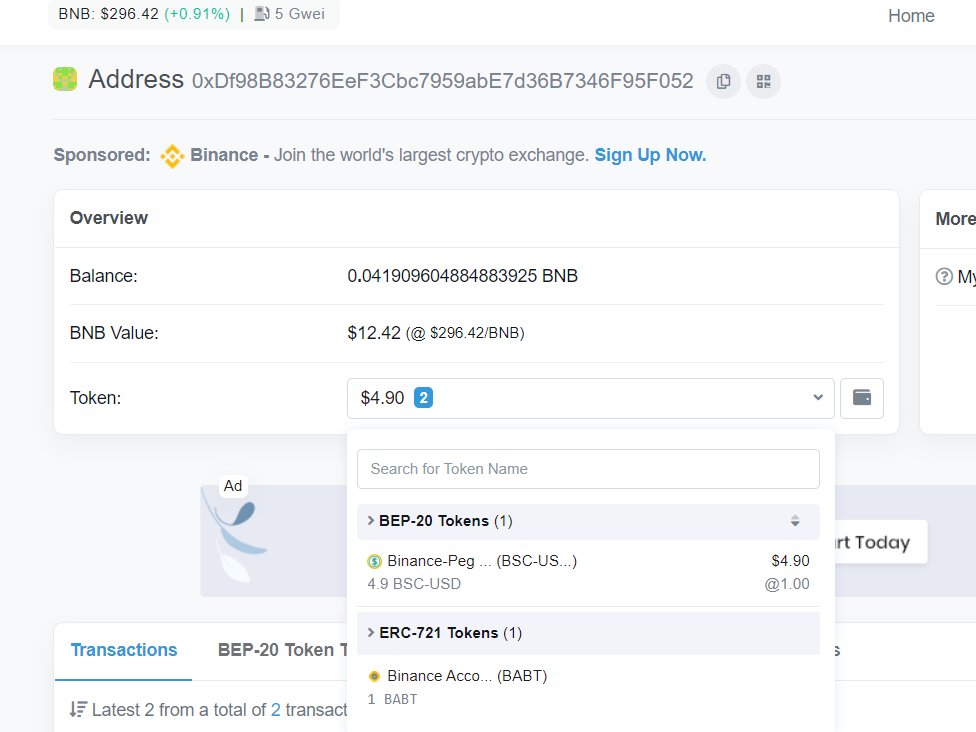Click the @1.00 token price text
The image size is (976, 732).
pos(787,584)
